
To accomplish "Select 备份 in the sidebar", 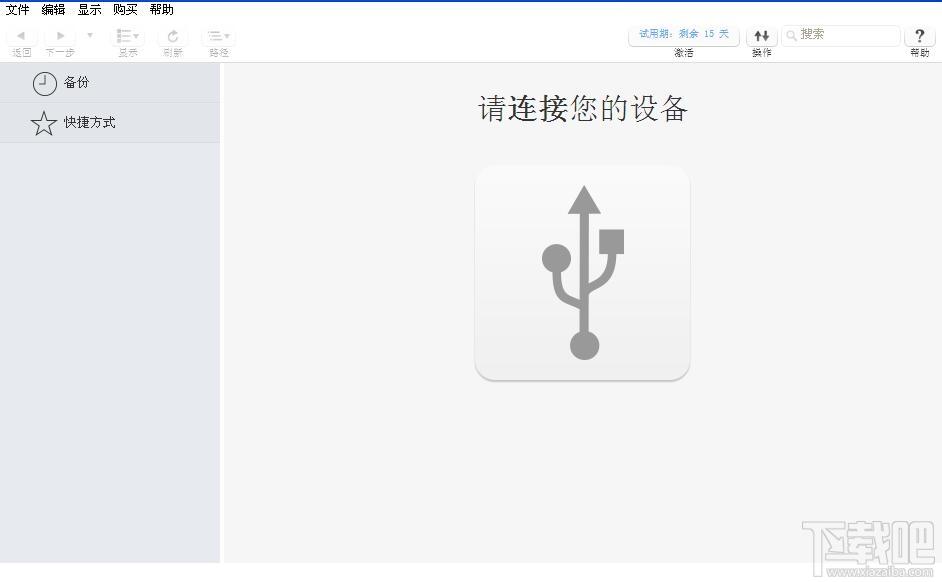I will (77, 83).
